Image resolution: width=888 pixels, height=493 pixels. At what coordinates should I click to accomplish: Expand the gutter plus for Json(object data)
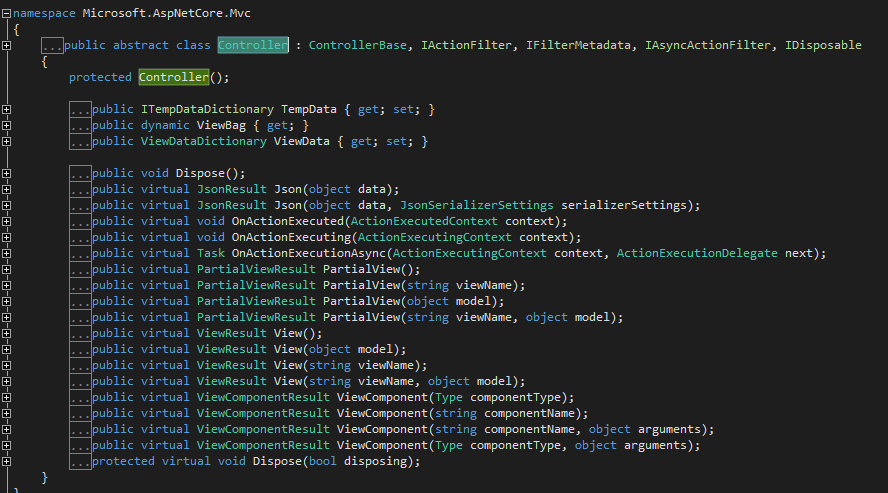[6, 189]
